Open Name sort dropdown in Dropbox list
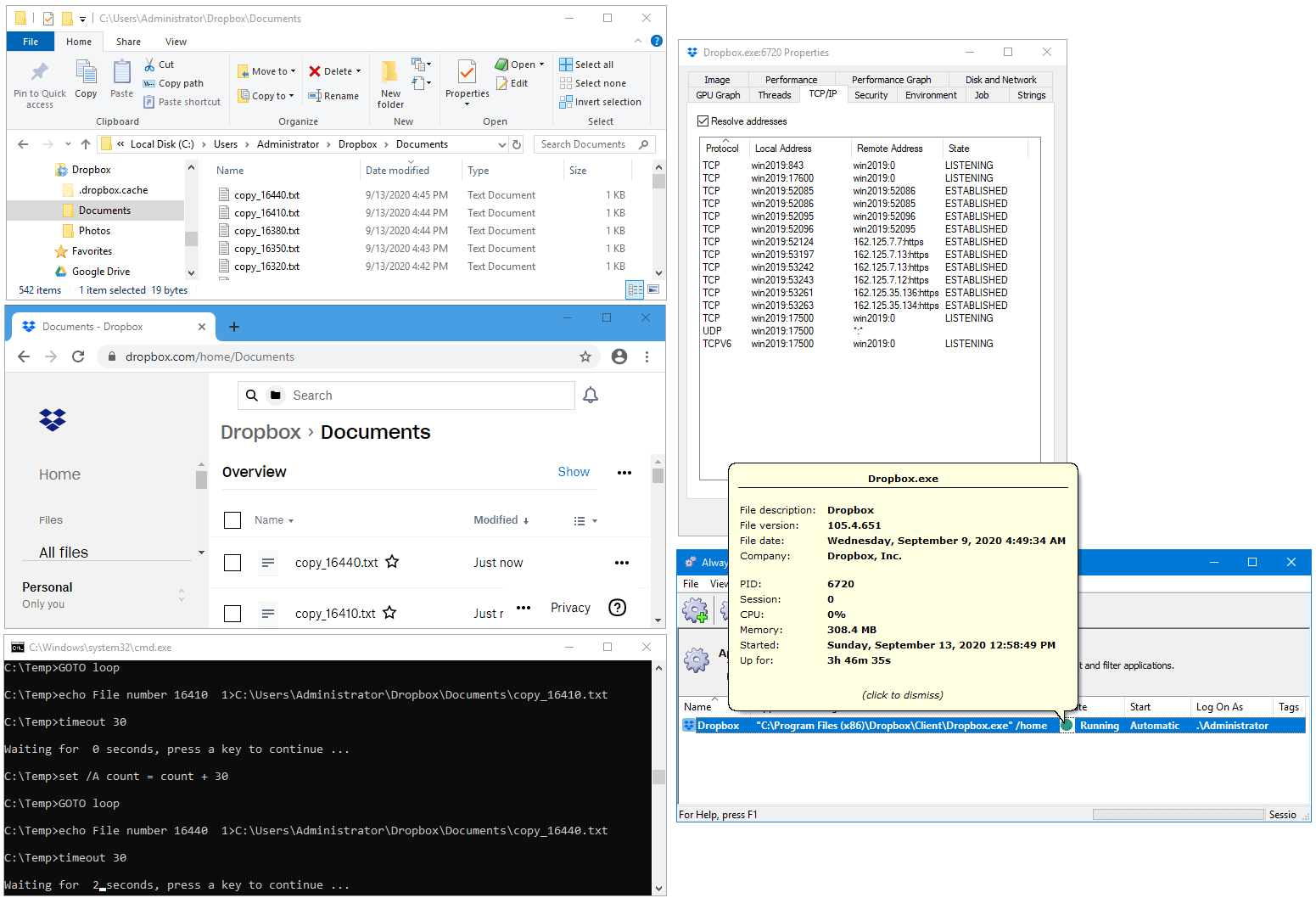 coord(274,520)
